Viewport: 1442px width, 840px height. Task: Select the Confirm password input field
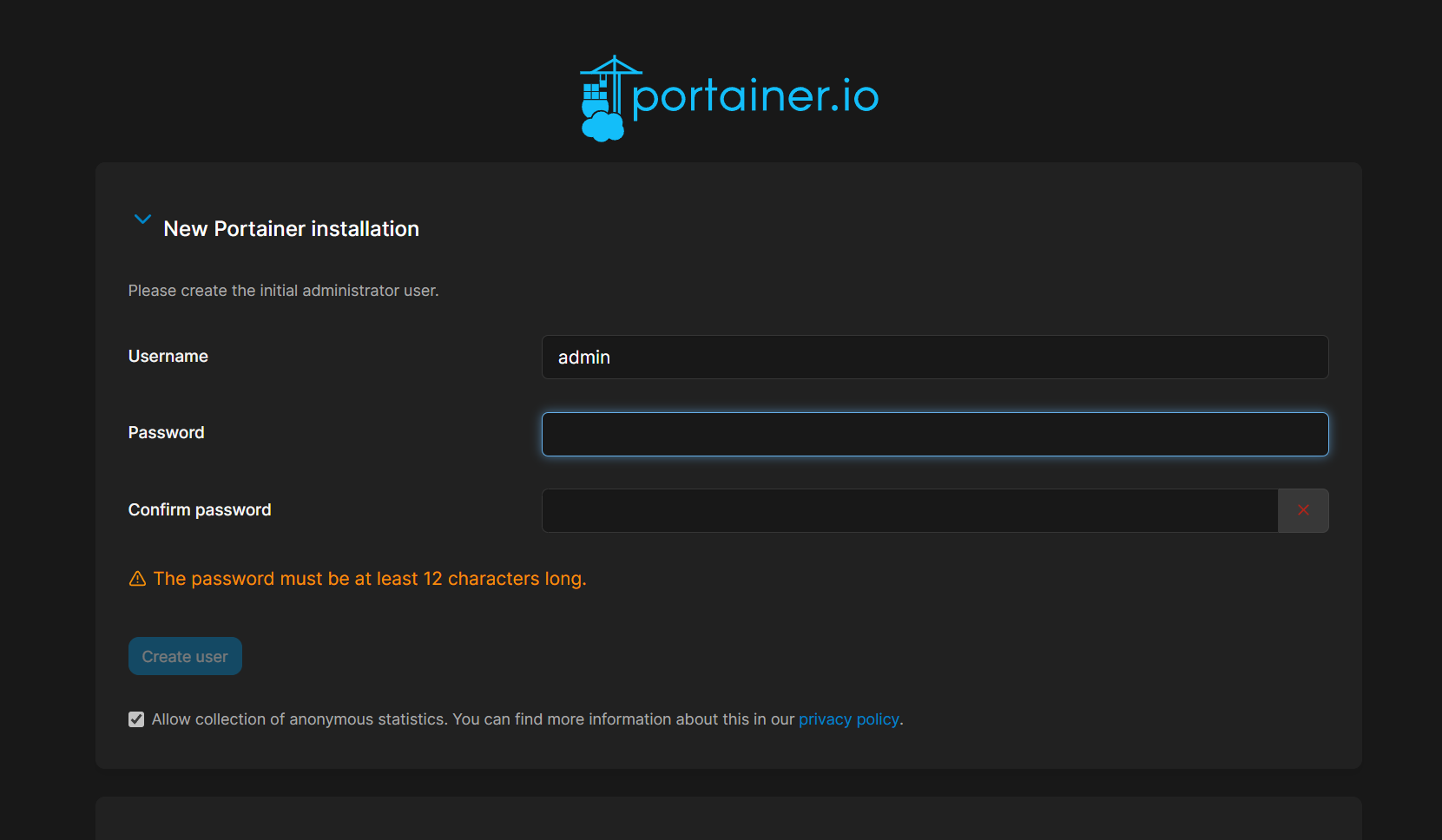tap(910, 510)
